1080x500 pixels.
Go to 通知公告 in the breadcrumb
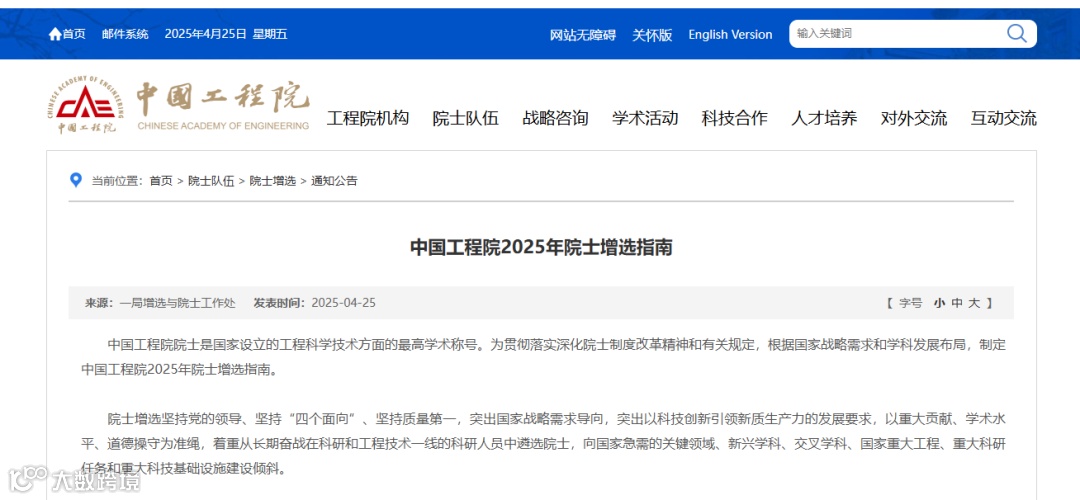coord(334,181)
